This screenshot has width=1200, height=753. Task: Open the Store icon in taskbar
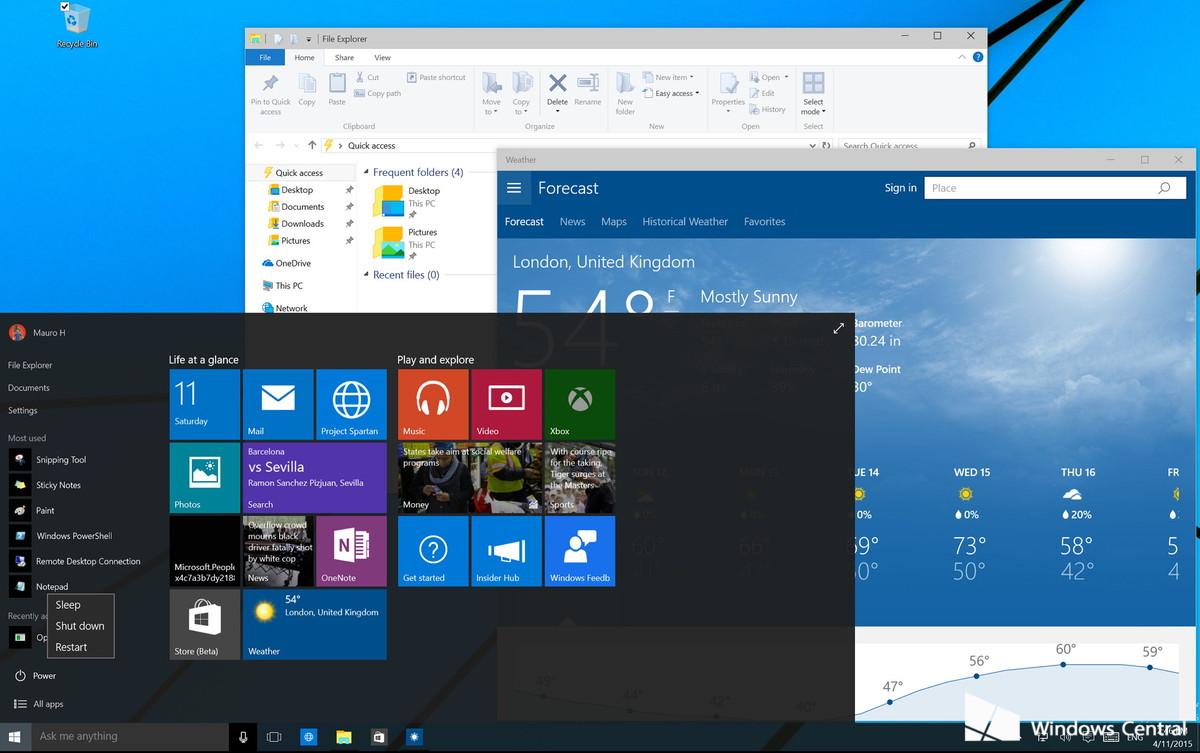tap(379, 737)
